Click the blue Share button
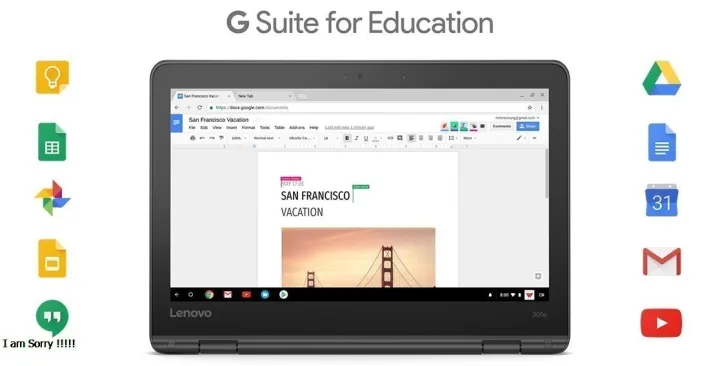This screenshot has width=720, height=366. coord(528,126)
